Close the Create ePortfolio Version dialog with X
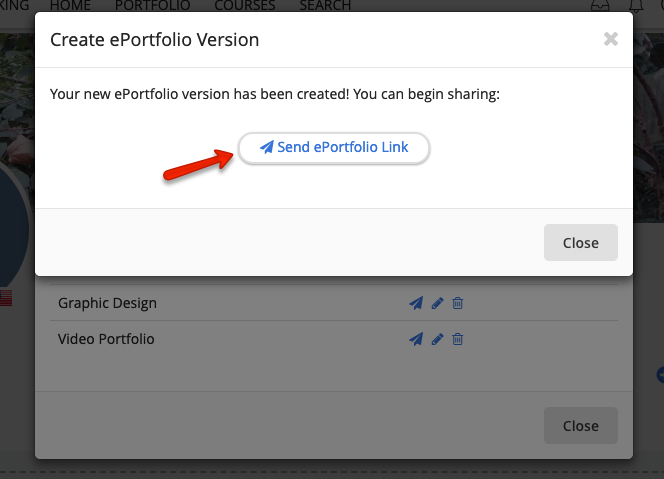Viewport: 664px width, 479px height. [611, 39]
